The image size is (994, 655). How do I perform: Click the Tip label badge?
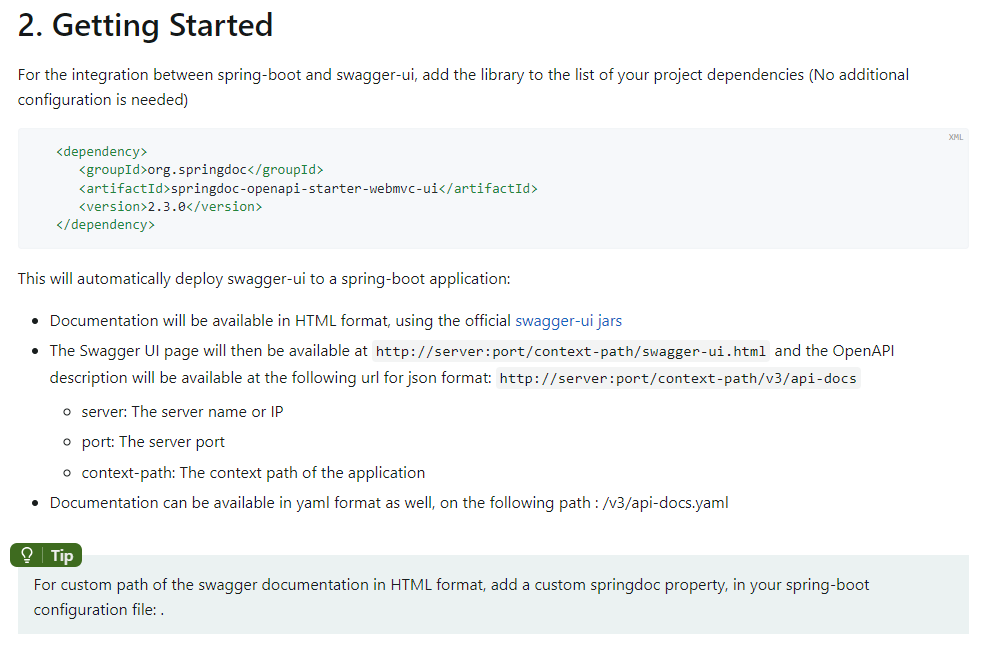46,555
